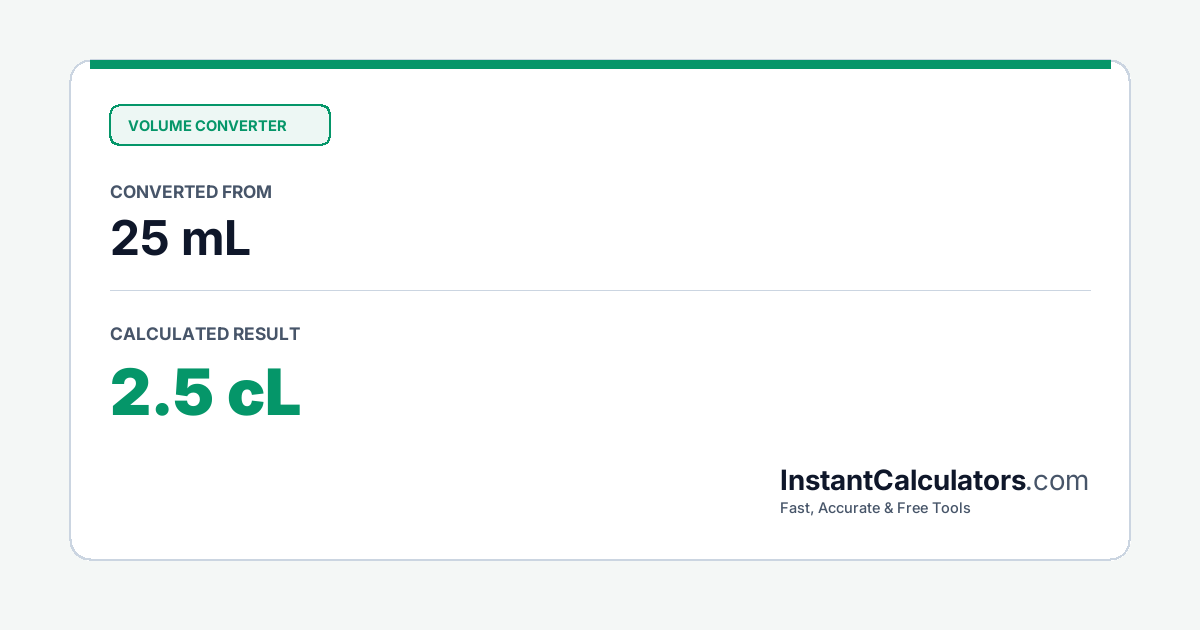
Task: Click the green number "2.5"
Action: pos(161,392)
